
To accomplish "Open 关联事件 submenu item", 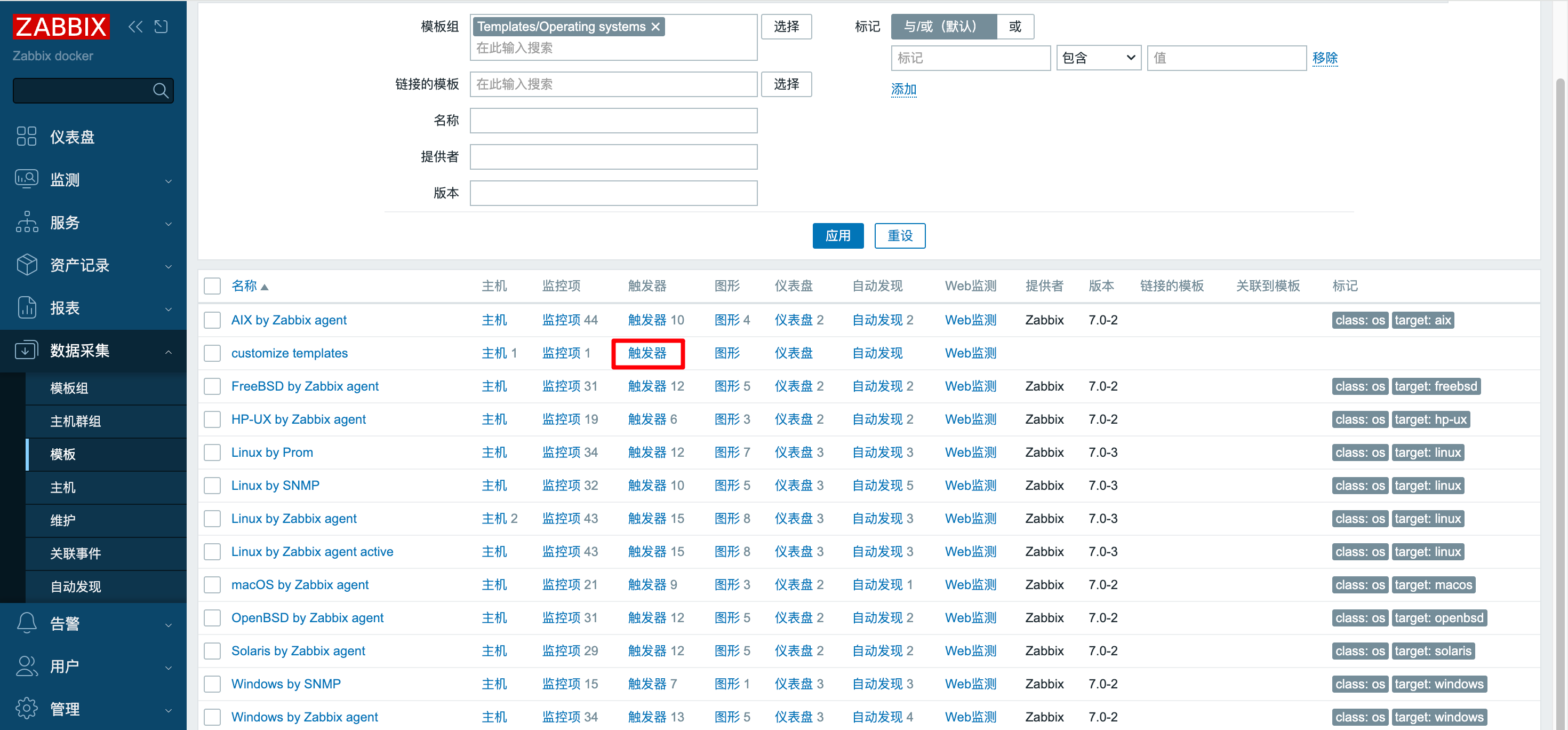I will [106, 553].
